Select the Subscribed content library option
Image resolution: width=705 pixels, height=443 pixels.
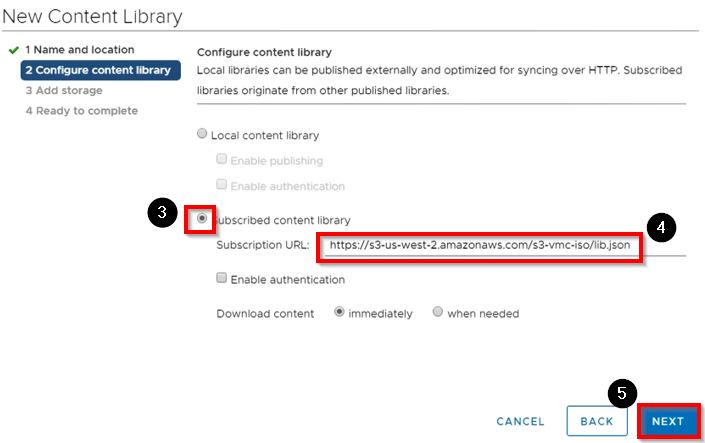pos(203,218)
